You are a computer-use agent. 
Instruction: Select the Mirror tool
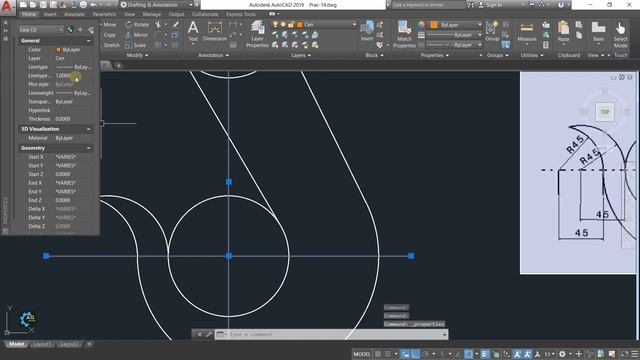(x=137, y=35)
